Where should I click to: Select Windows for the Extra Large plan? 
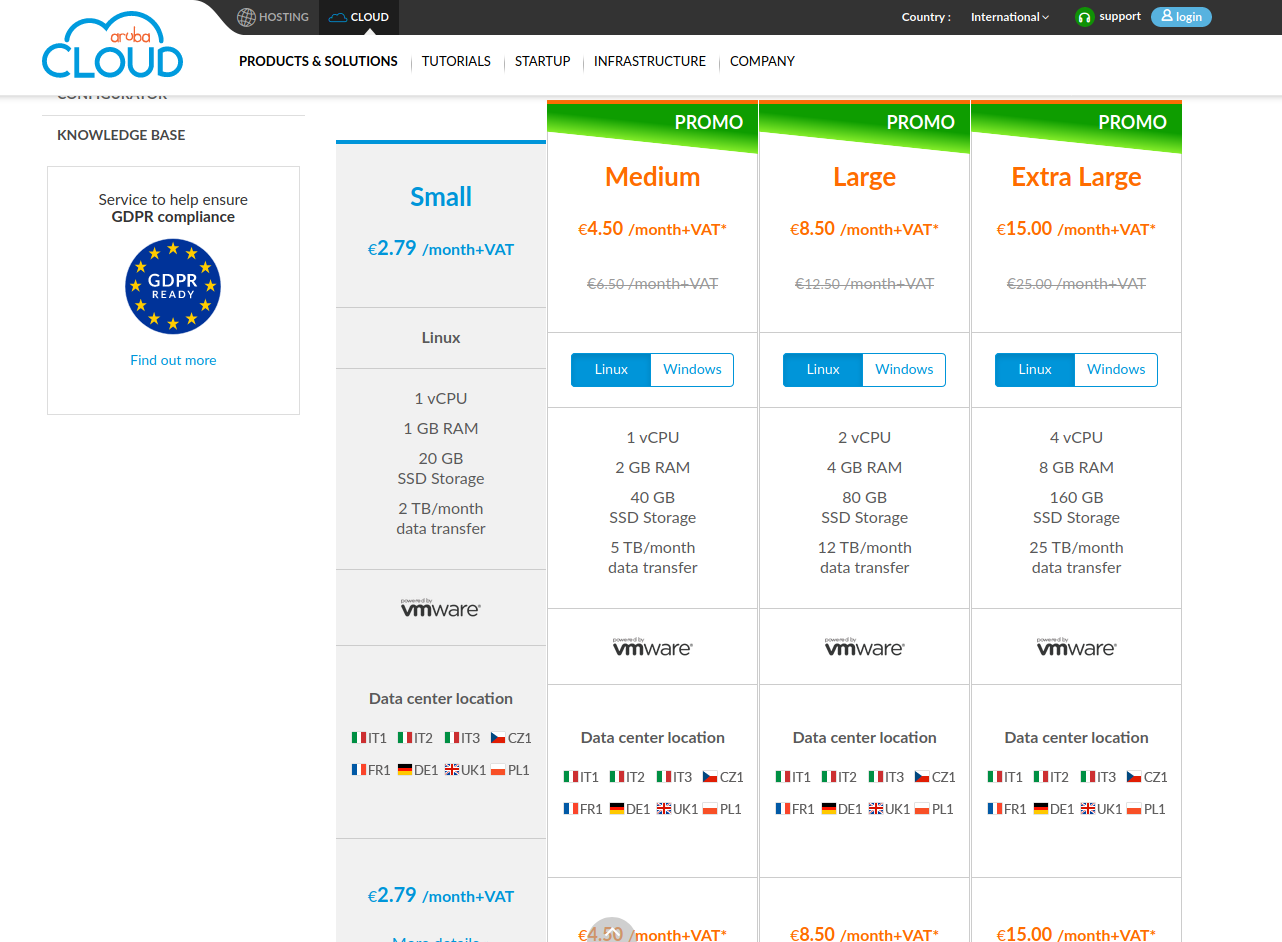point(1116,369)
